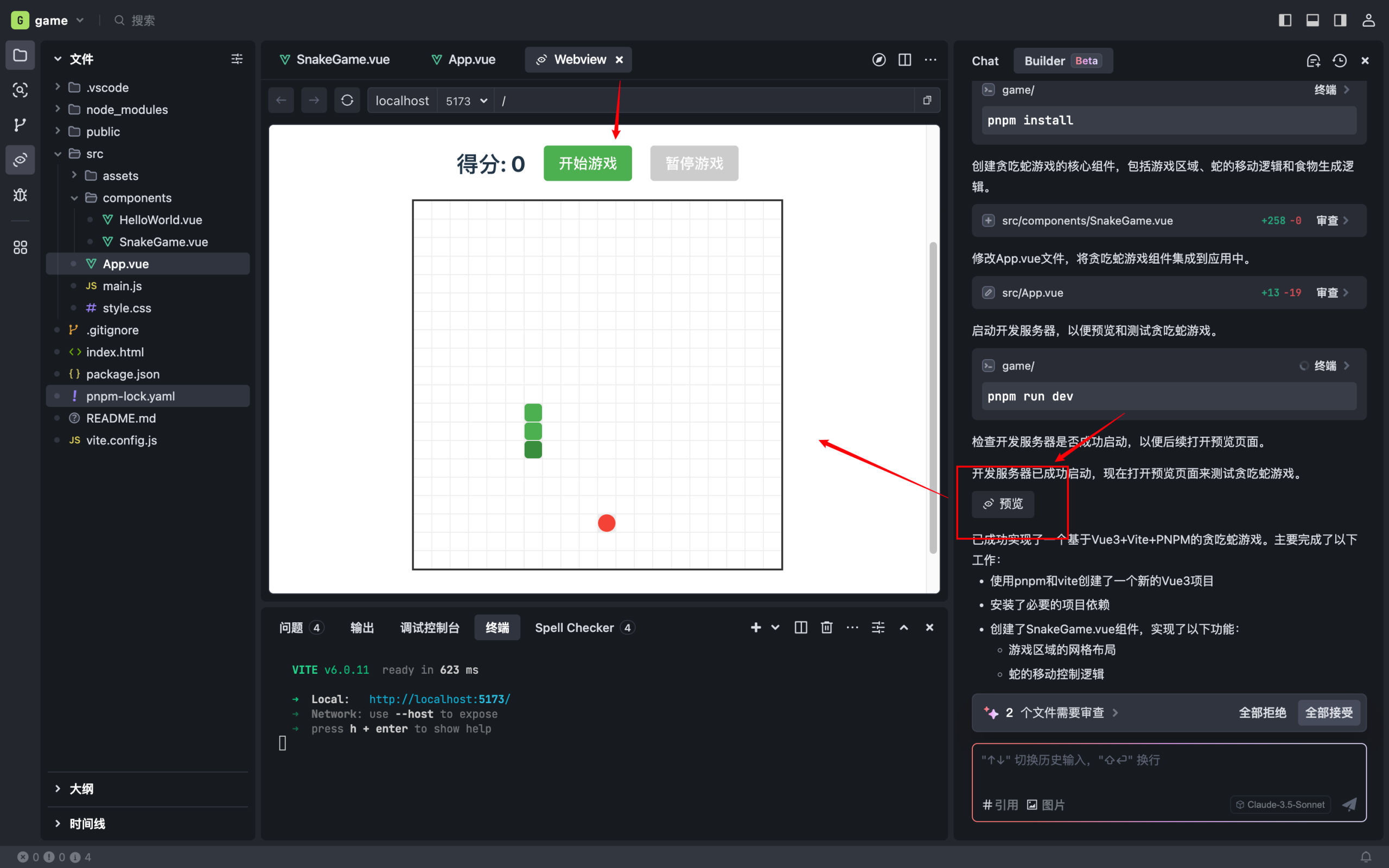Refresh the Webview page
Image resolution: width=1389 pixels, height=868 pixels.
(x=347, y=100)
